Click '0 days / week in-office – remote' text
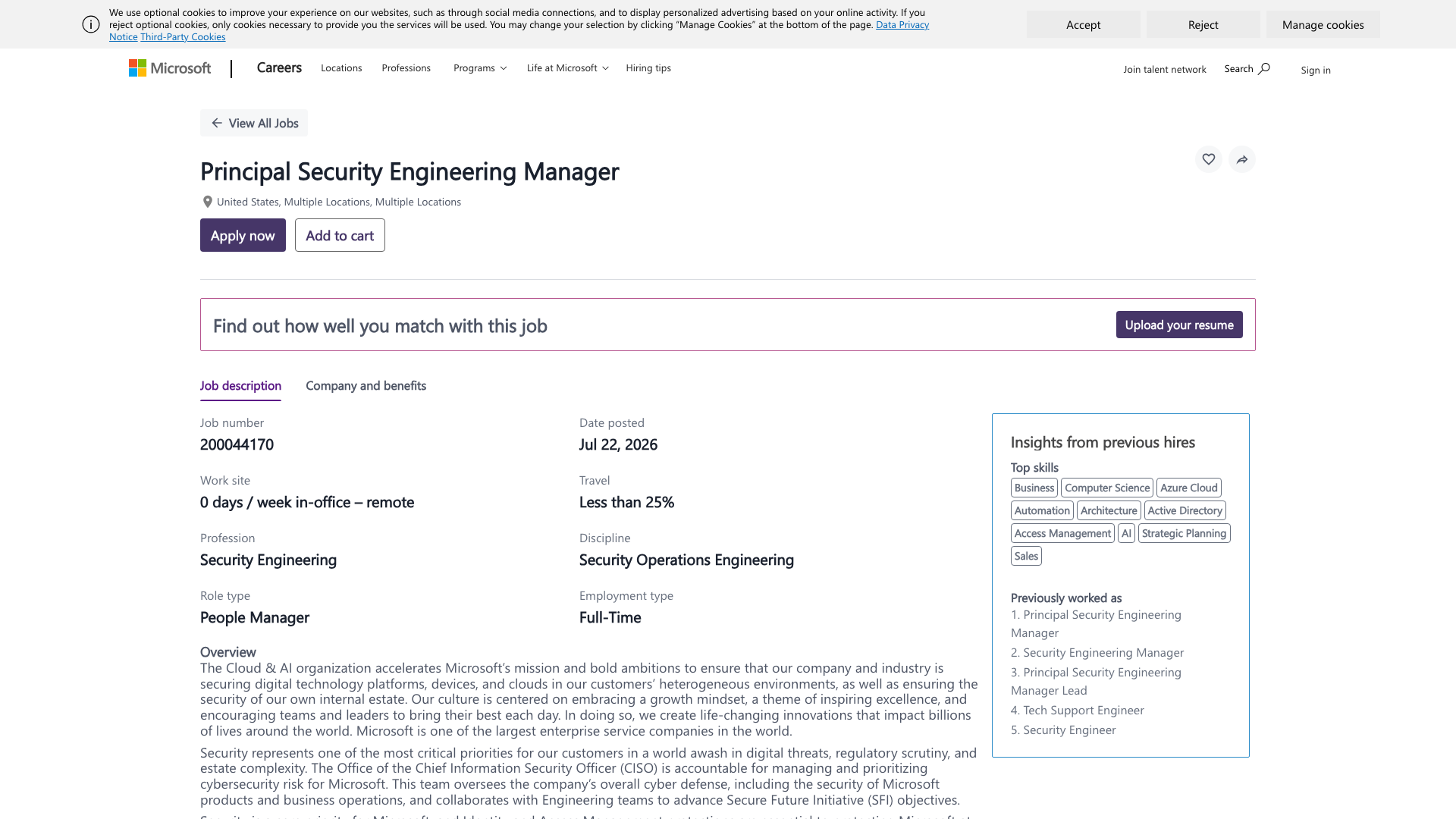Screen dimensions: 1456x819 [x=307, y=502]
